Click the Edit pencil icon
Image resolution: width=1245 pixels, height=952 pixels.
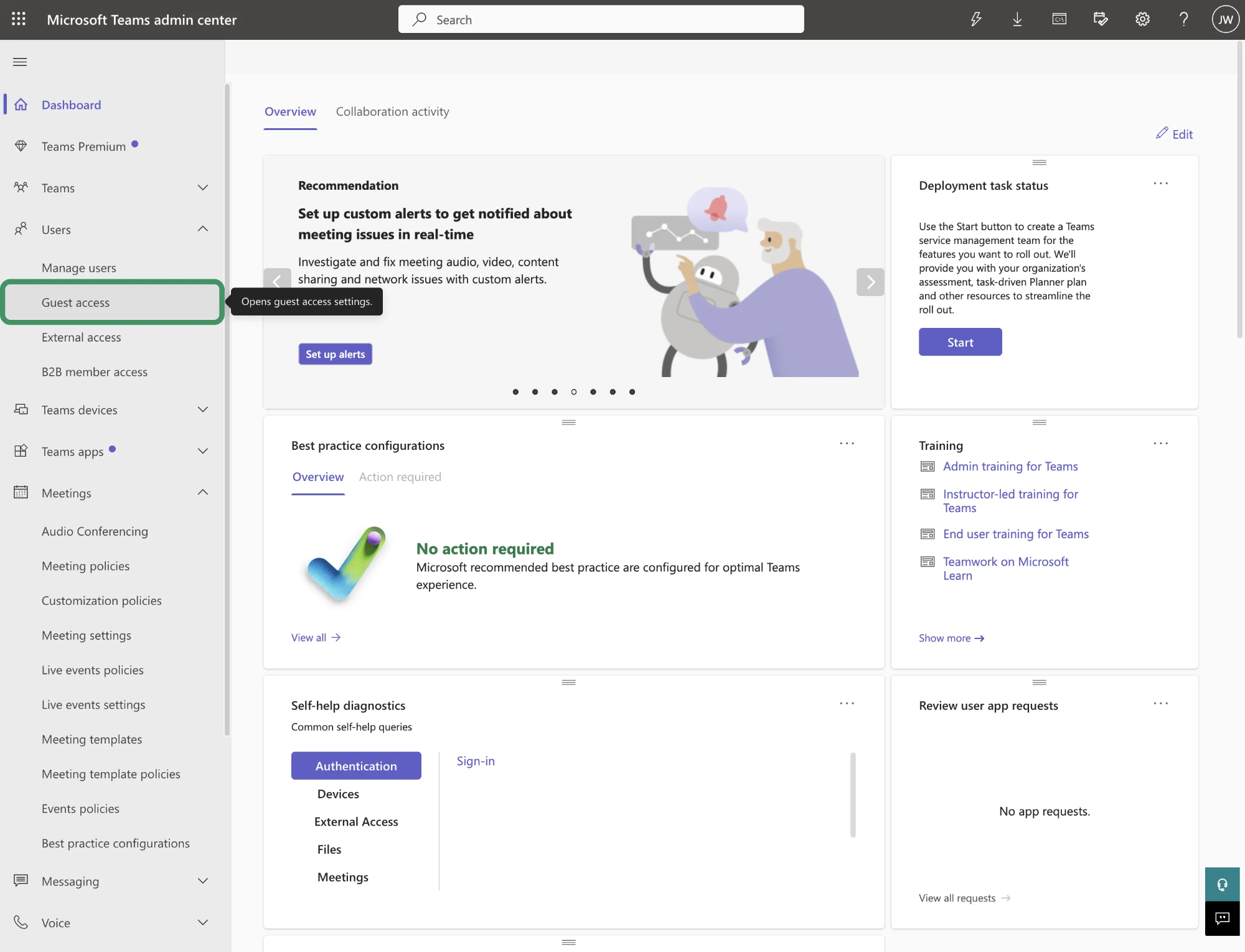(x=1162, y=133)
